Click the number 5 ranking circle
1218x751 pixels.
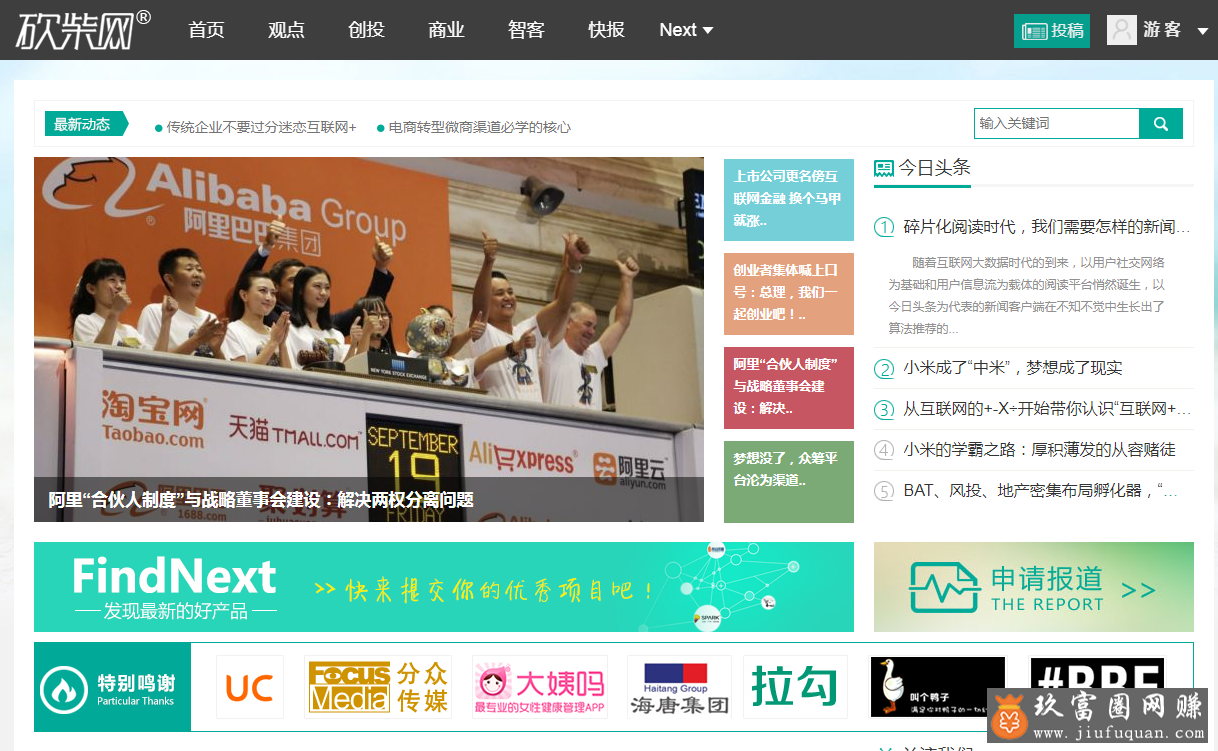click(x=884, y=491)
